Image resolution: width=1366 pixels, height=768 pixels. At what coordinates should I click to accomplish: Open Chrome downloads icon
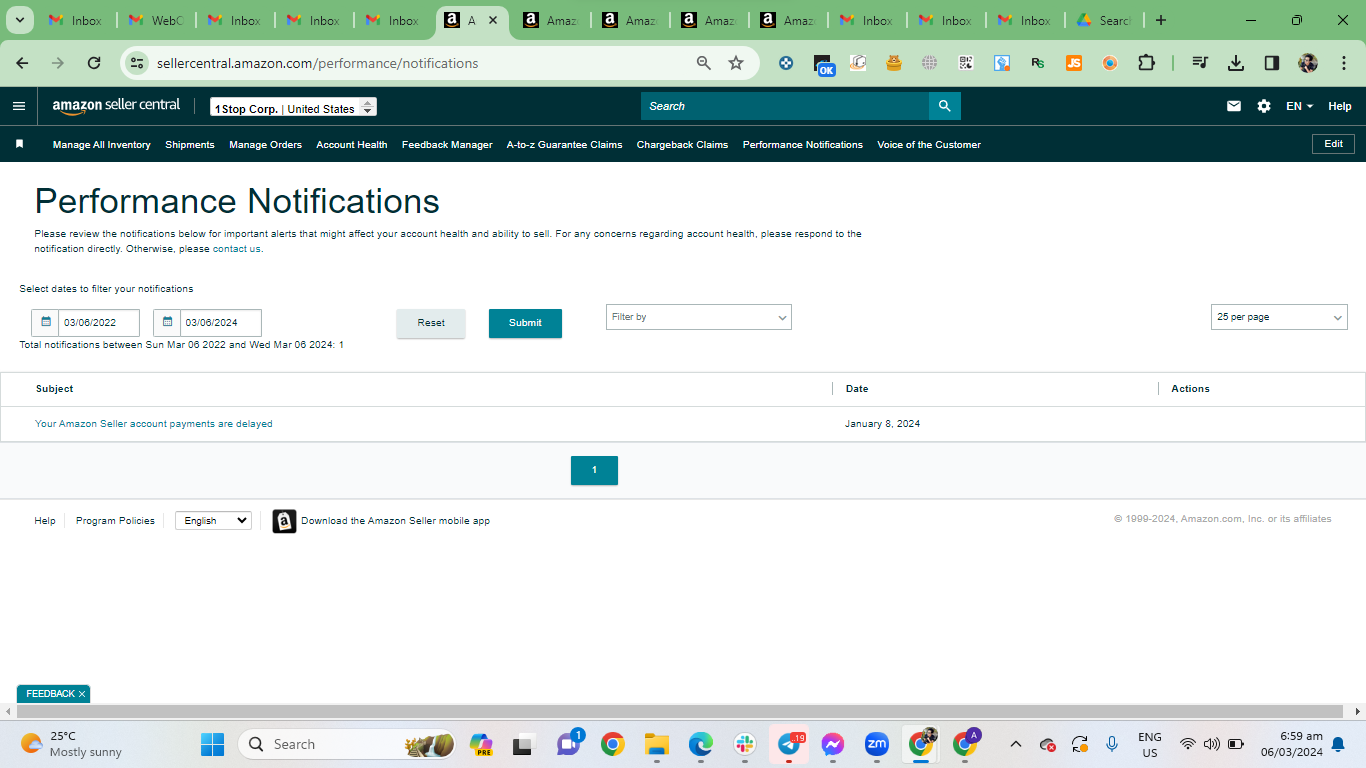click(x=1236, y=63)
